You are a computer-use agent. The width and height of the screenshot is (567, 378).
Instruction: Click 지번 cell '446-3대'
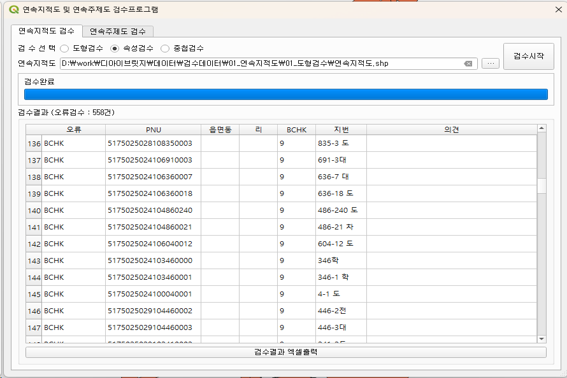click(x=341, y=328)
